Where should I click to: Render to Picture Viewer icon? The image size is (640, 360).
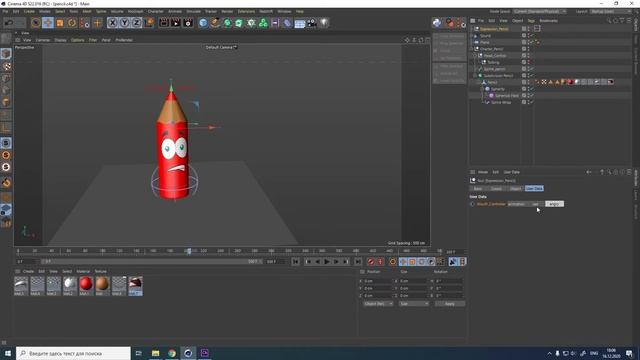click(x=176, y=23)
